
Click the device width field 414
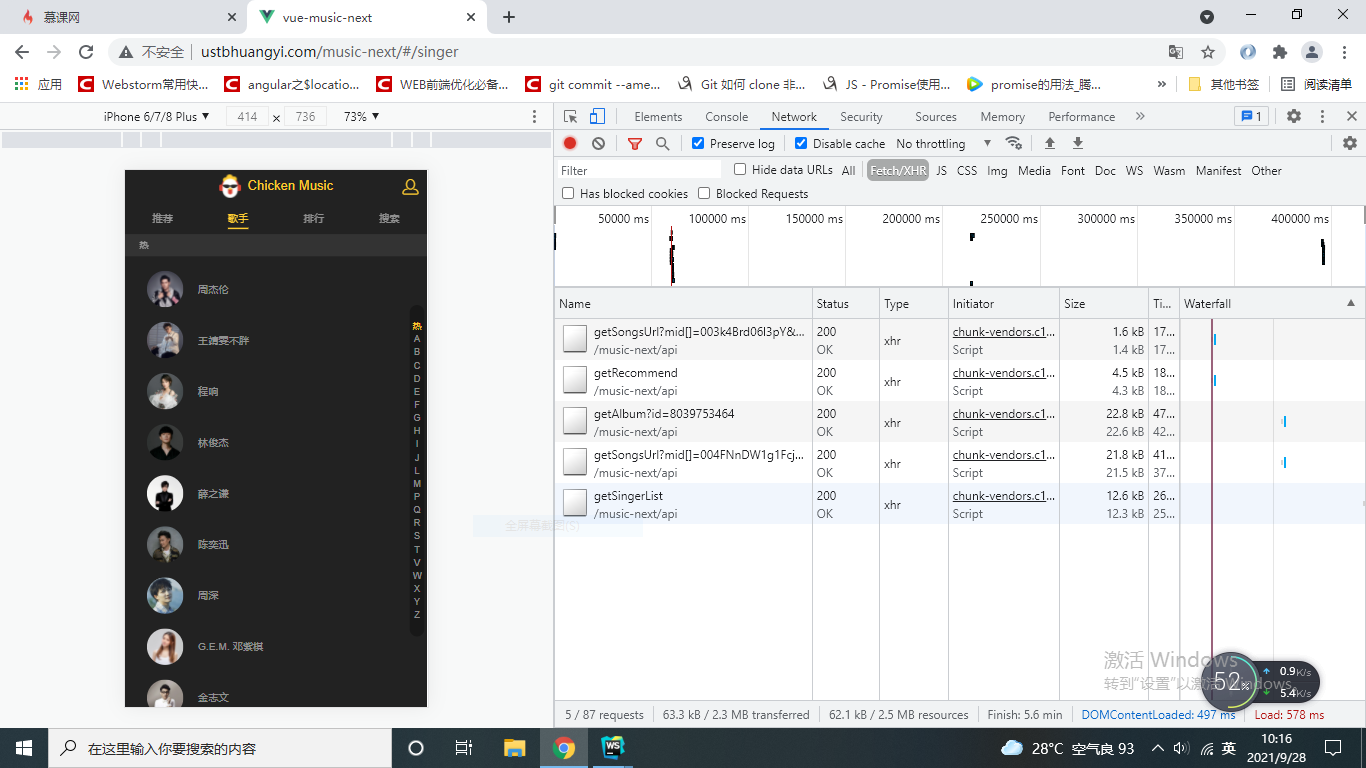248,117
